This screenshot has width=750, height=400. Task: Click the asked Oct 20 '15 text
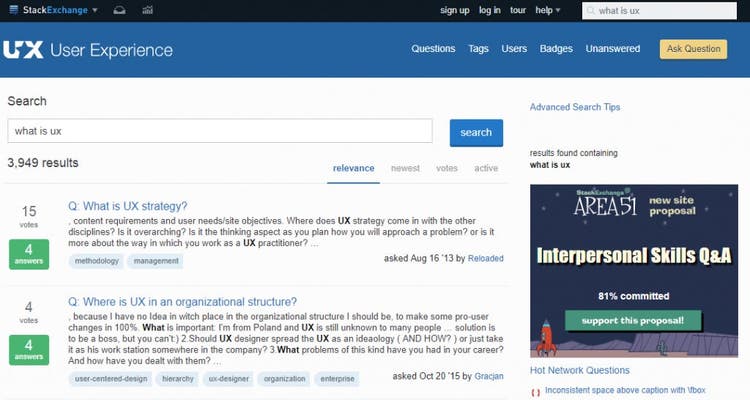pos(427,376)
